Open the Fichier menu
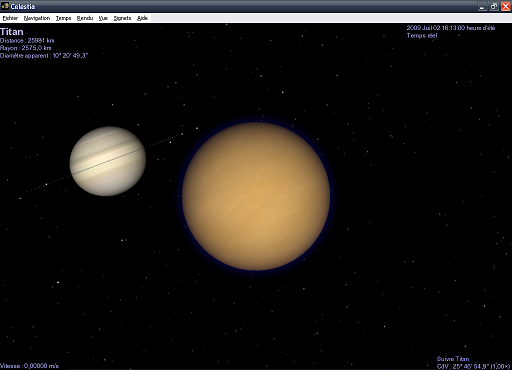Screen dimensions: 512x370 tap(10, 18)
